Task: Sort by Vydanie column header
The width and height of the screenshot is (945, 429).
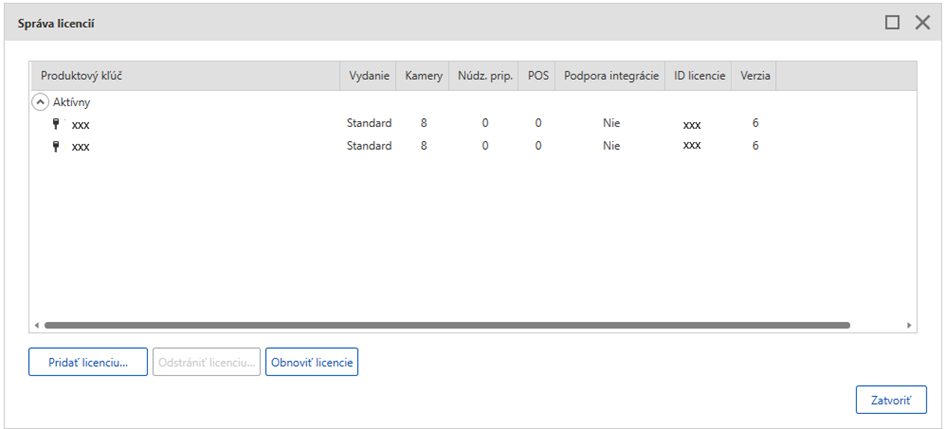Action: [369, 76]
